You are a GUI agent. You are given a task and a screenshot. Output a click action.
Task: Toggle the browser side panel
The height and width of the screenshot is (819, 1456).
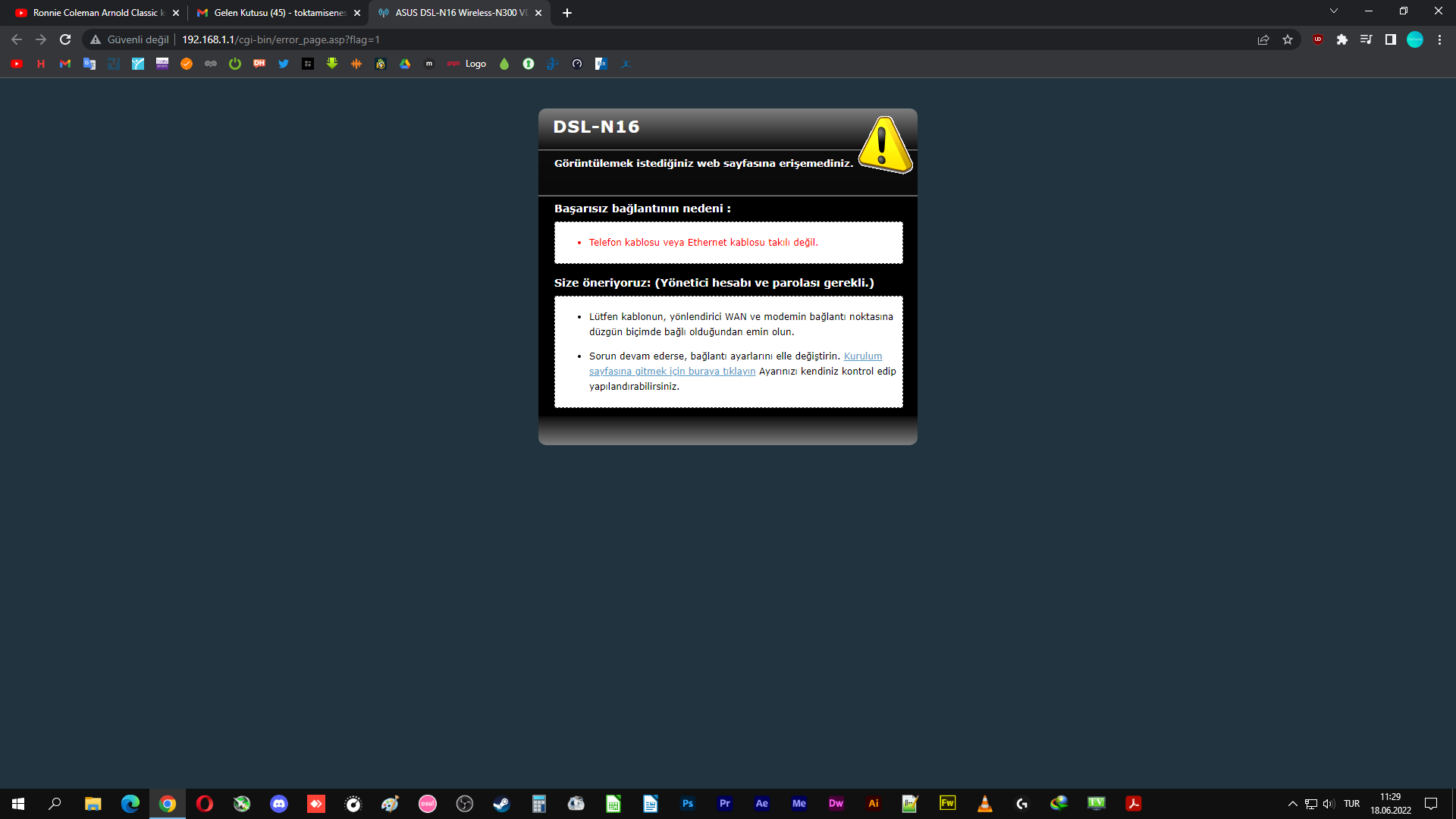coord(1391,39)
